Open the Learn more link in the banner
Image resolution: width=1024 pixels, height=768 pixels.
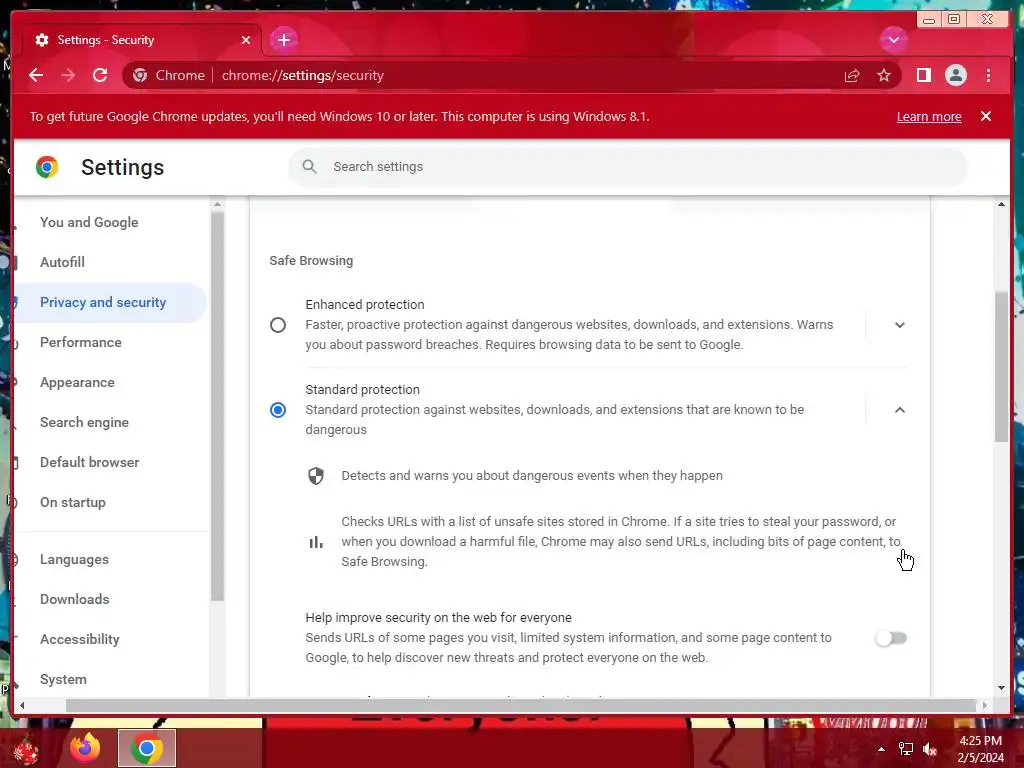929,116
